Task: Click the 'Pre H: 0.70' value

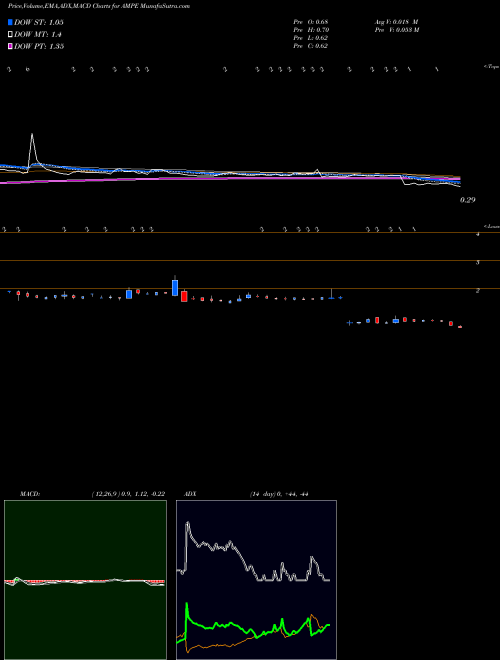Action: tap(311, 30)
